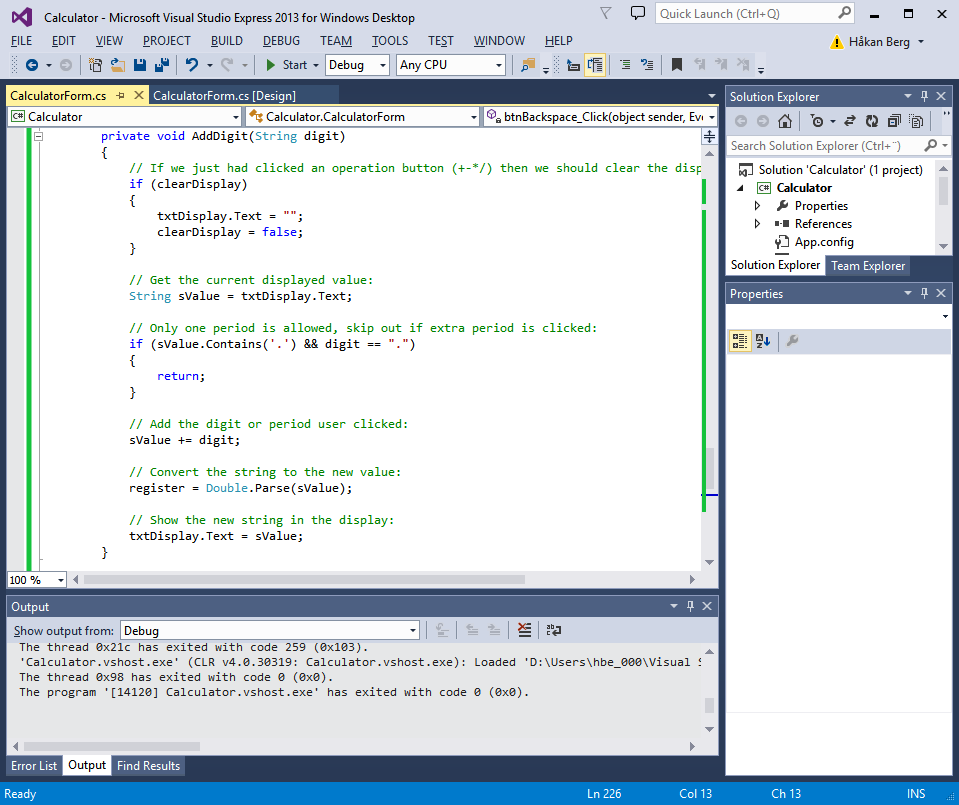959x805 pixels.
Task: Pin the CalculatorForm.cs tab
Action: (120, 95)
